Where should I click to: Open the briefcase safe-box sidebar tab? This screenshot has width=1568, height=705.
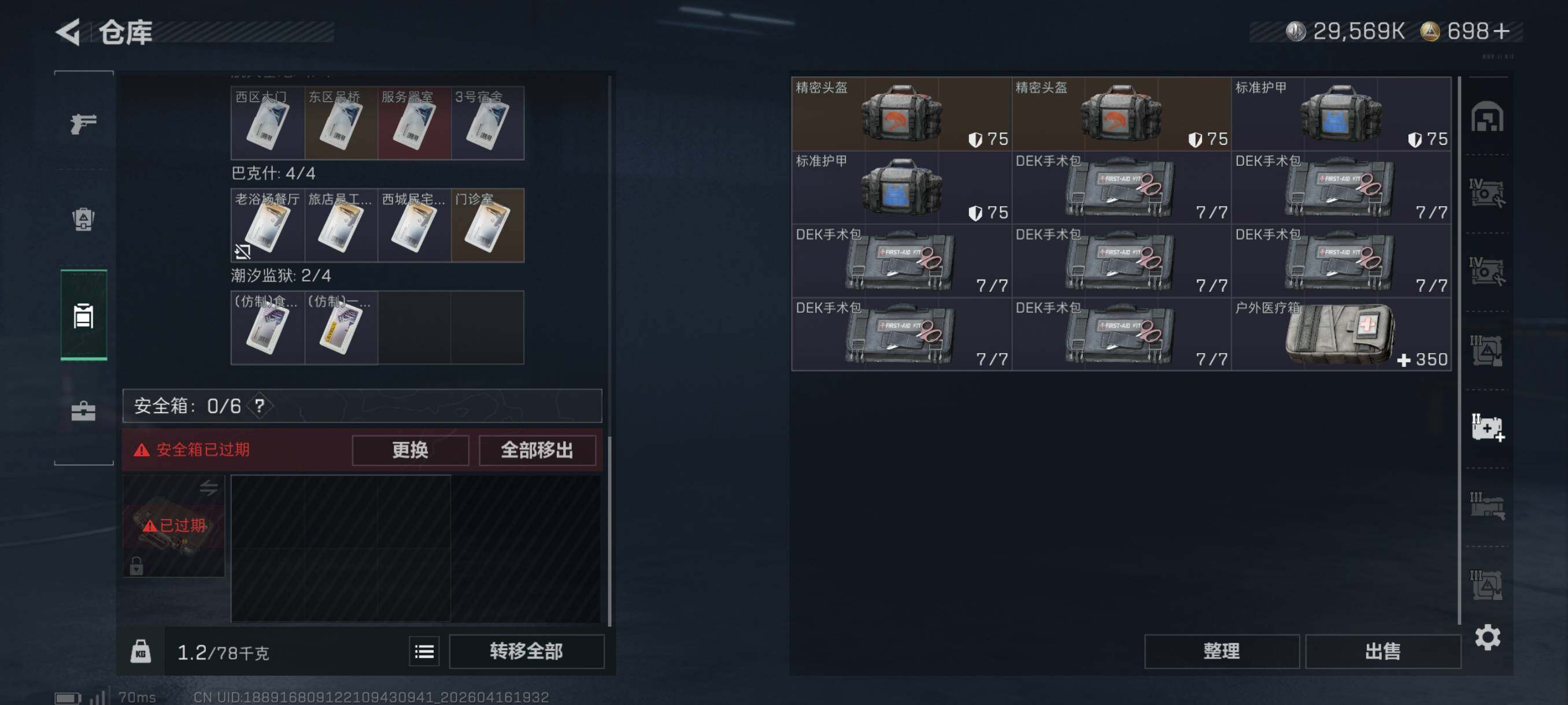(x=83, y=411)
